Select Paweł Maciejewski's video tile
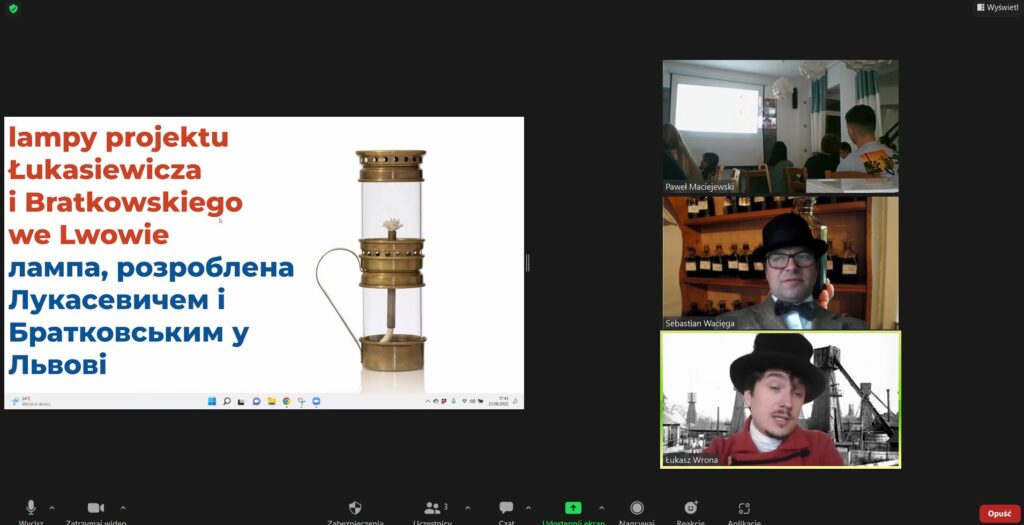The image size is (1024, 525). (x=780, y=126)
